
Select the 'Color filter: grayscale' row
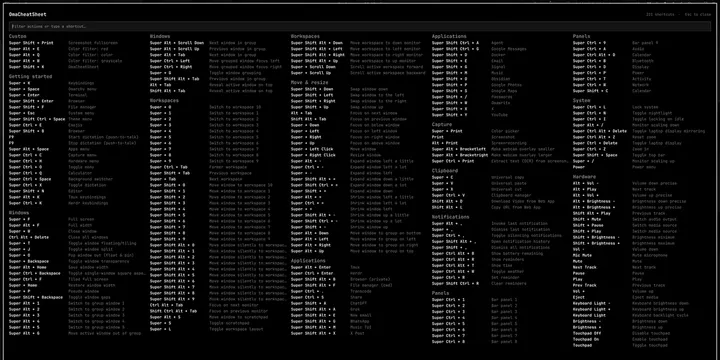point(77,61)
